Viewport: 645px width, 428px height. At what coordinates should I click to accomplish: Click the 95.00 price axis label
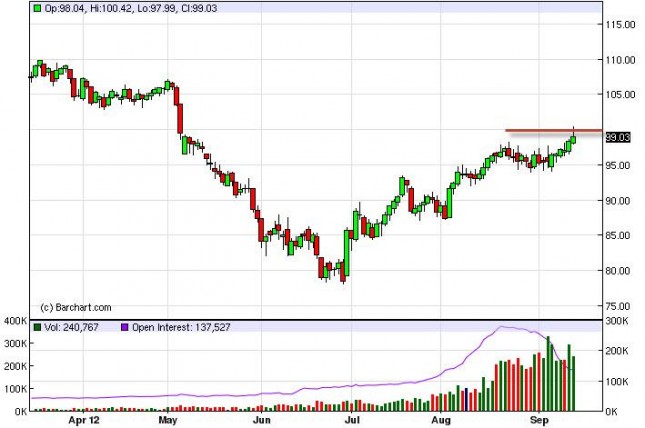[x=618, y=165]
